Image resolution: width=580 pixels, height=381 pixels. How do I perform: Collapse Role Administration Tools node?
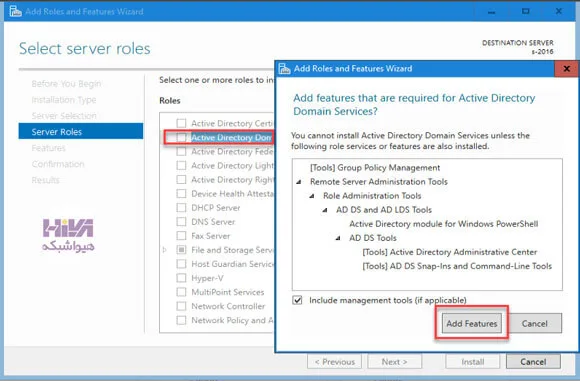312,196
